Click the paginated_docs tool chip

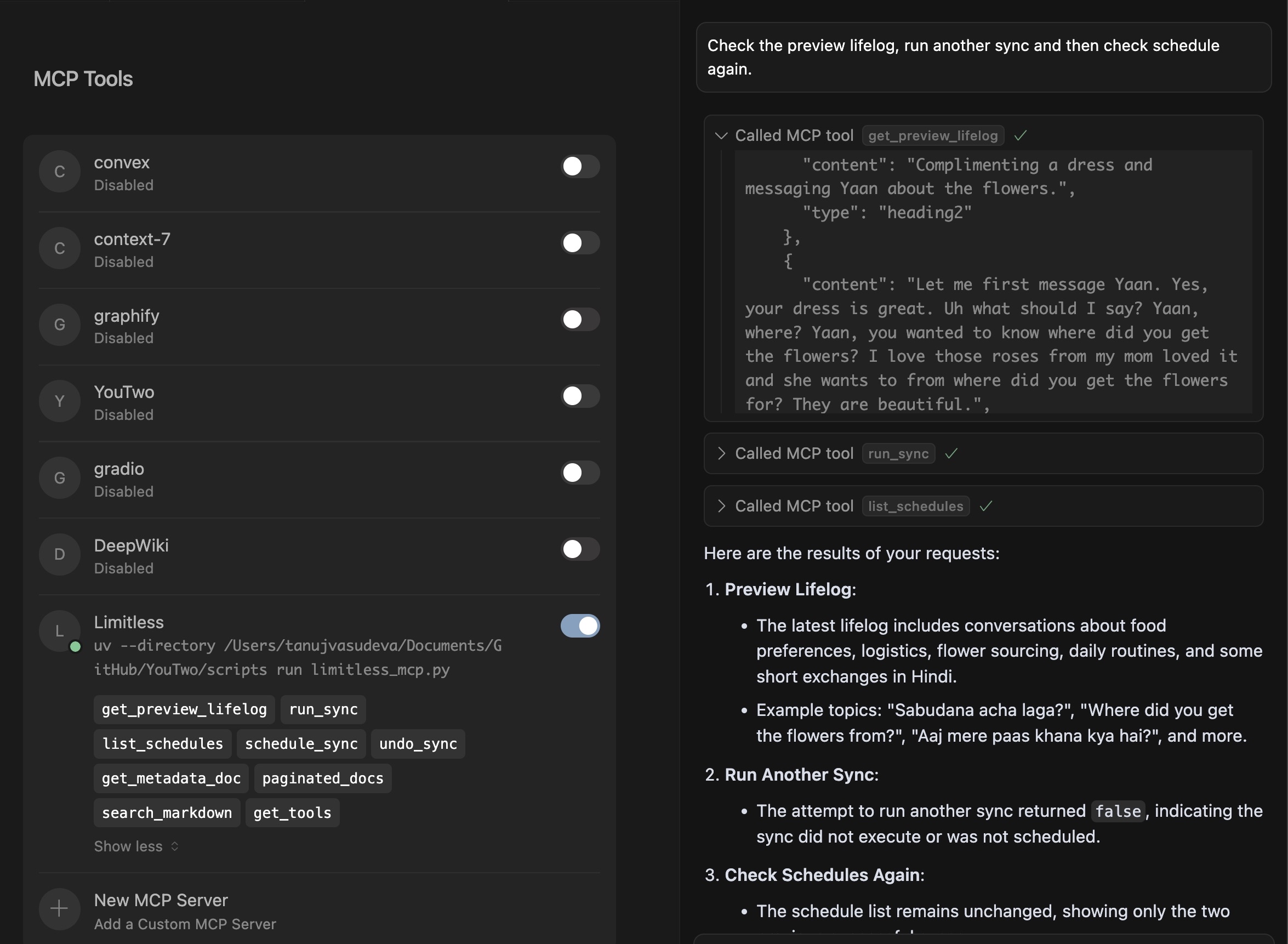coord(323,778)
